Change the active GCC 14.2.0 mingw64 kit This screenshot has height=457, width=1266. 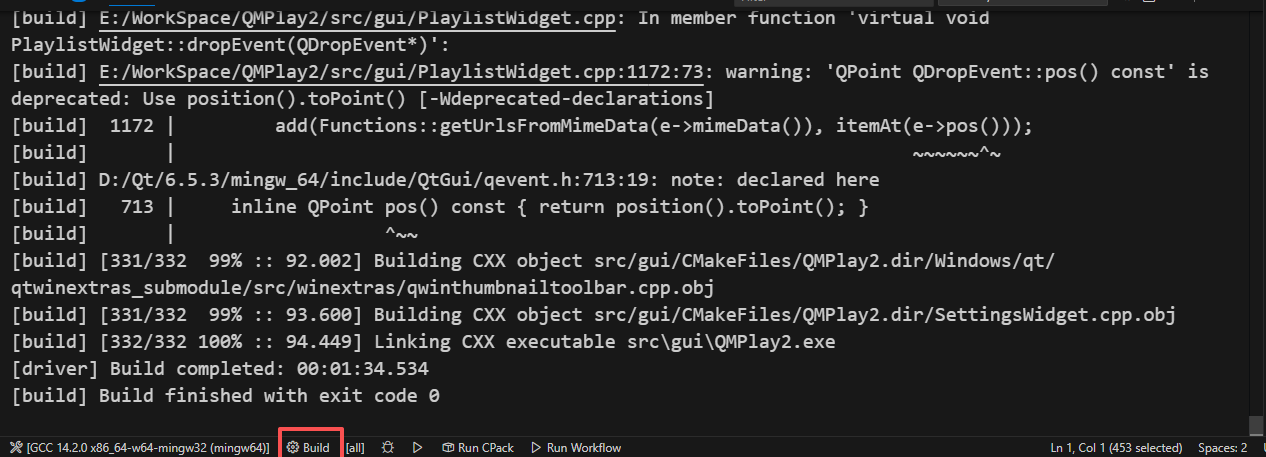140,448
